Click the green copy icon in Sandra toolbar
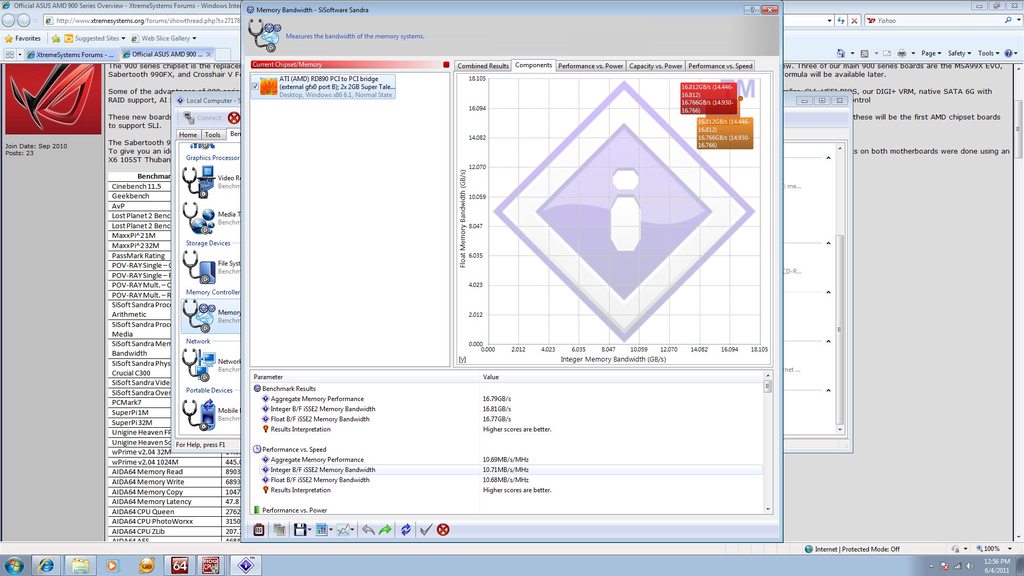Image resolution: width=1024 pixels, height=576 pixels. point(280,530)
